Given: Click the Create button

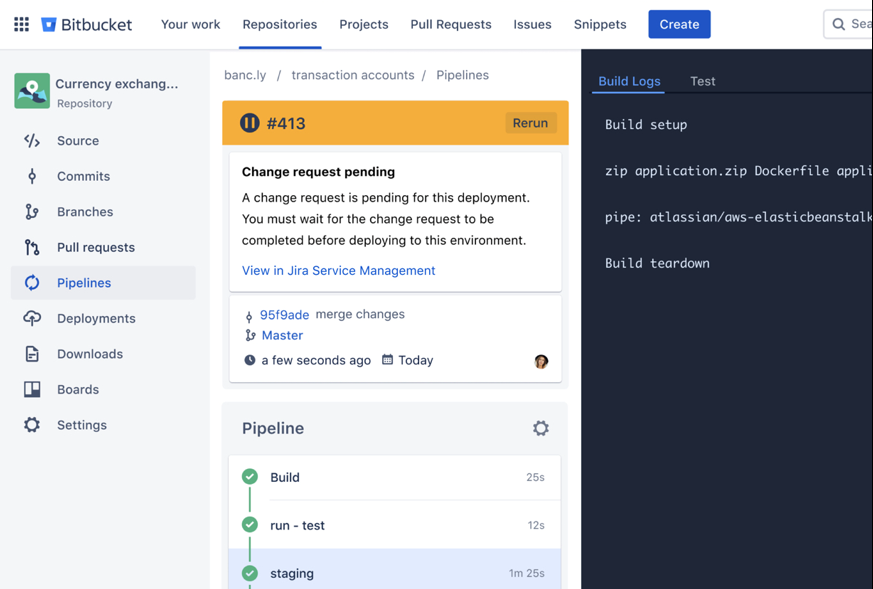Looking at the screenshot, I should pos(679,24).
